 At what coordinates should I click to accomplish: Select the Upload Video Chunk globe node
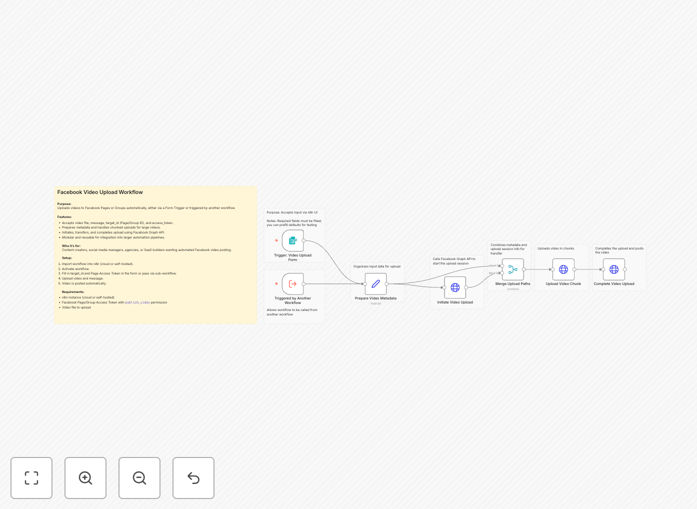[x=563, y=269]
